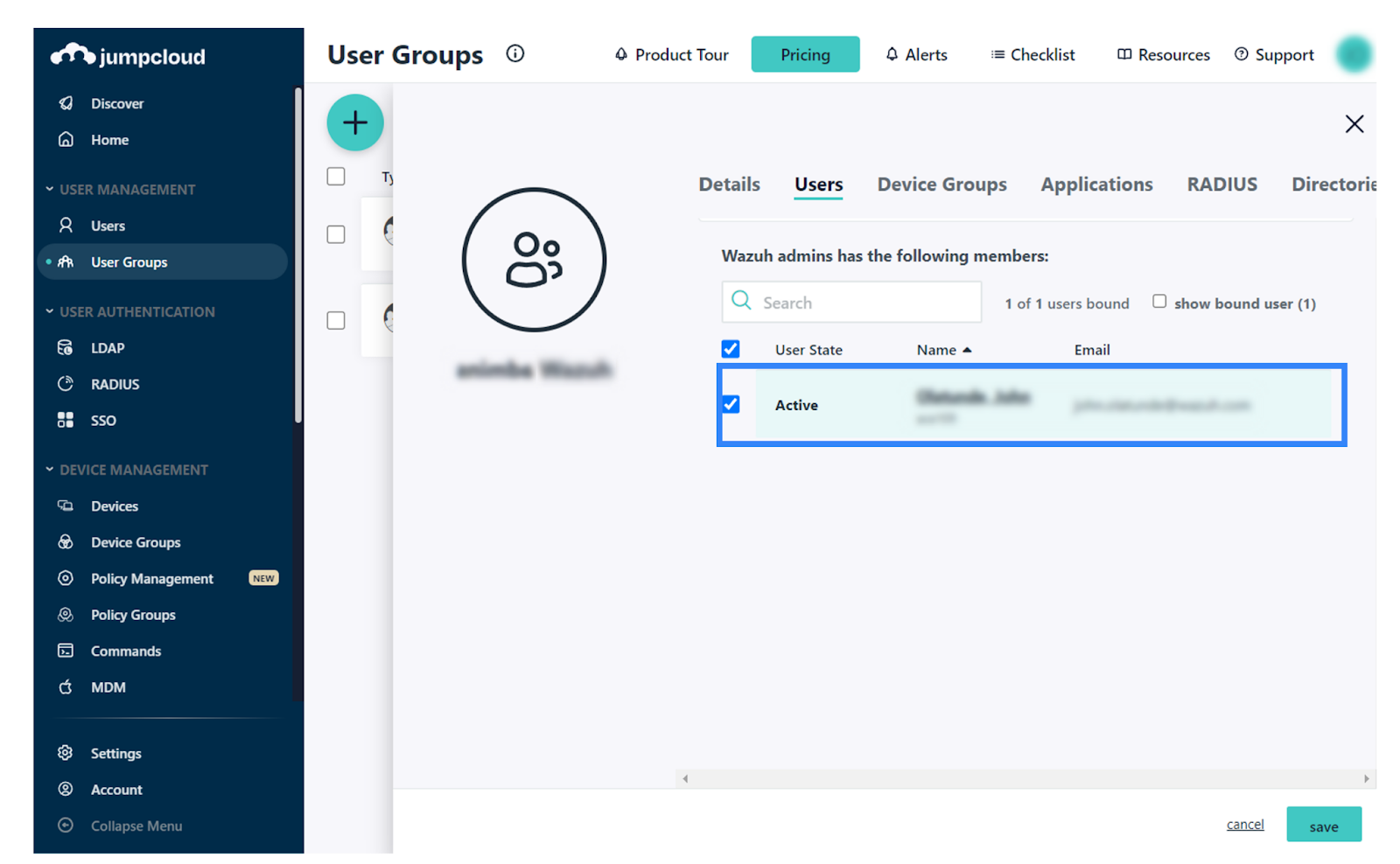The height and width of the screenshot is (864, 1400).
Task: Switch to the Device Groups tab
Action: click(x=941, y=185)
